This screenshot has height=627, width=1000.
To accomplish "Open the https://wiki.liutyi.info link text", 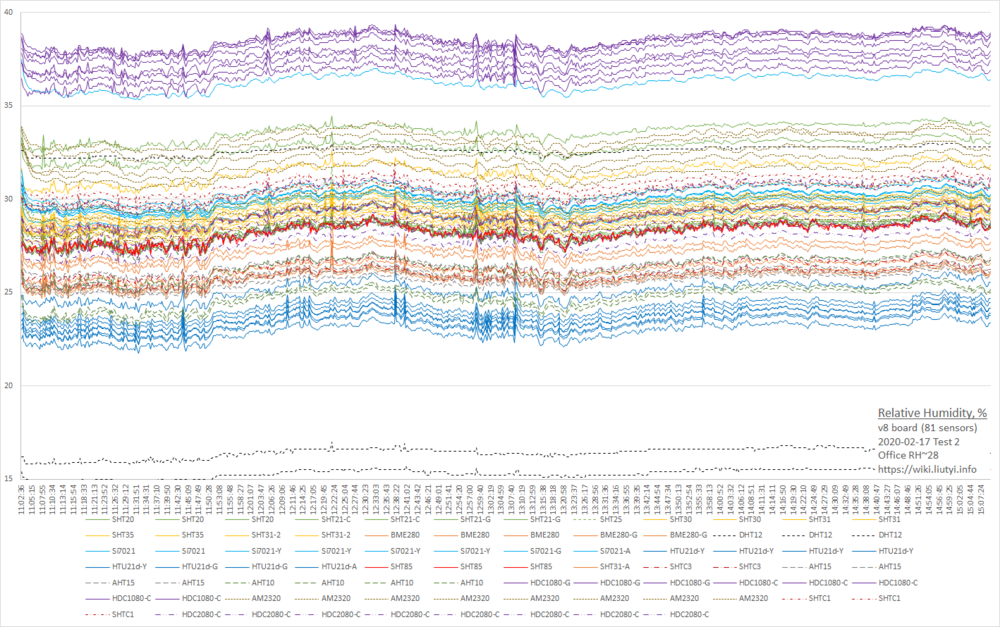I will pos(927,469).
